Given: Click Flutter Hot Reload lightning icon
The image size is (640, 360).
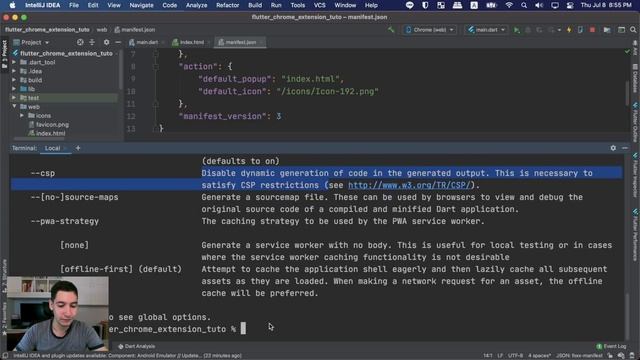Looking at the screenshot, I should [x=569, y=30].
